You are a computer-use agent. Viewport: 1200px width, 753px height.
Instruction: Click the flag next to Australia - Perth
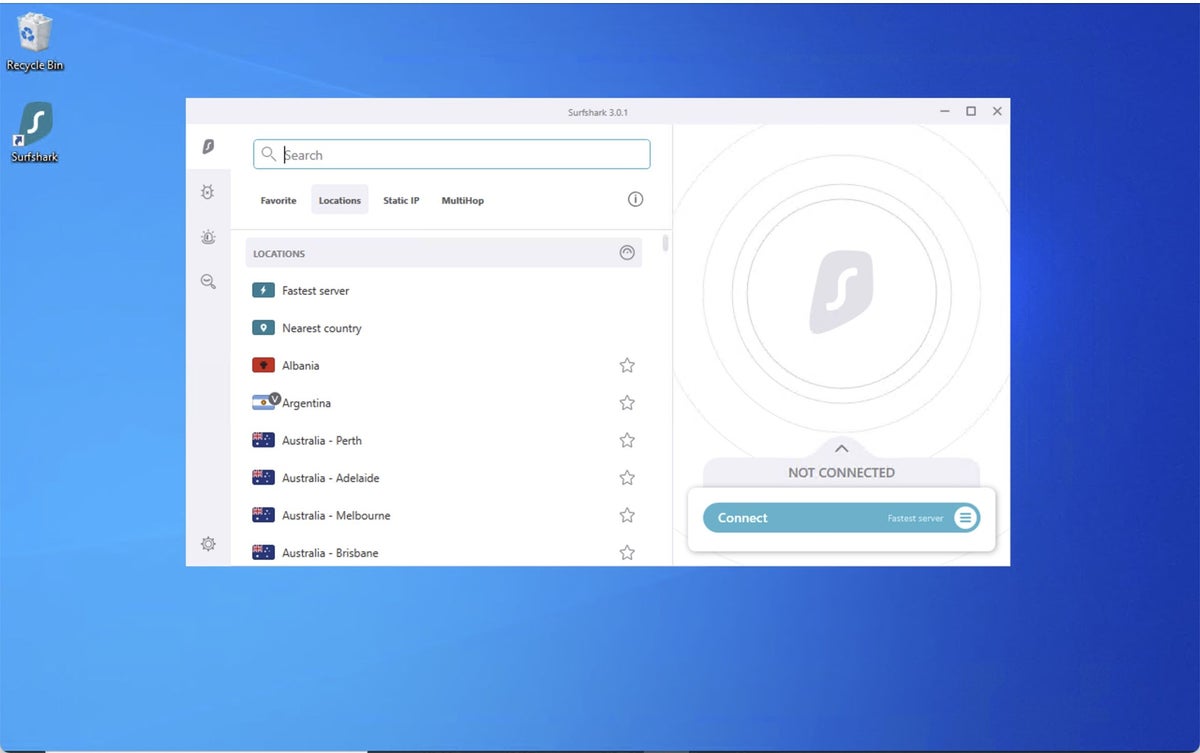click(264, 440)
